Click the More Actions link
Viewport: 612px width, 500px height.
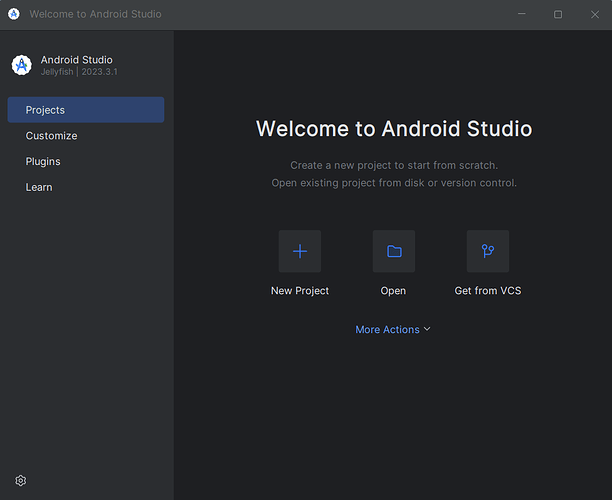387,330
